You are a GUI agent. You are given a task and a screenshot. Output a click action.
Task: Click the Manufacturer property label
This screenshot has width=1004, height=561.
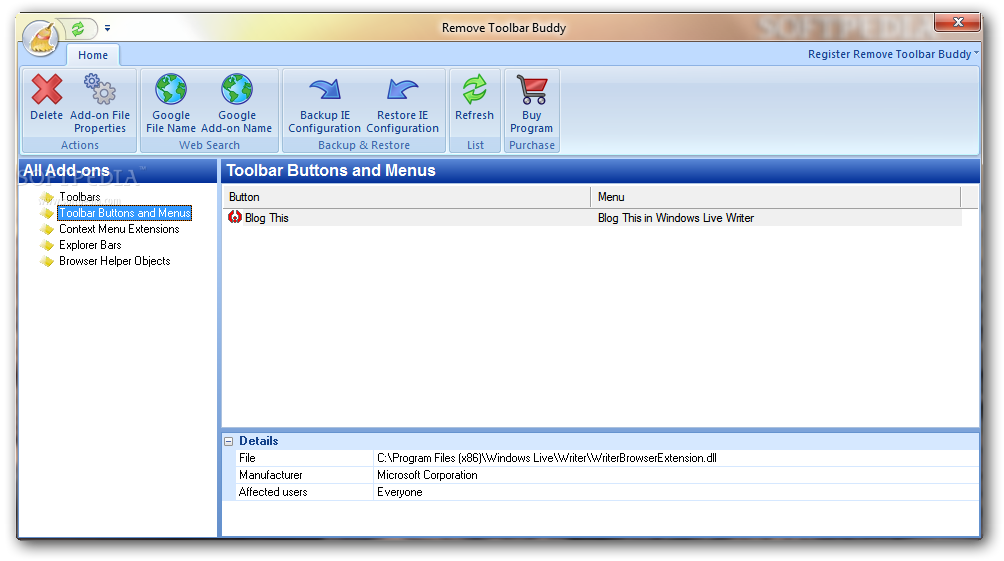tap(270, 475)
